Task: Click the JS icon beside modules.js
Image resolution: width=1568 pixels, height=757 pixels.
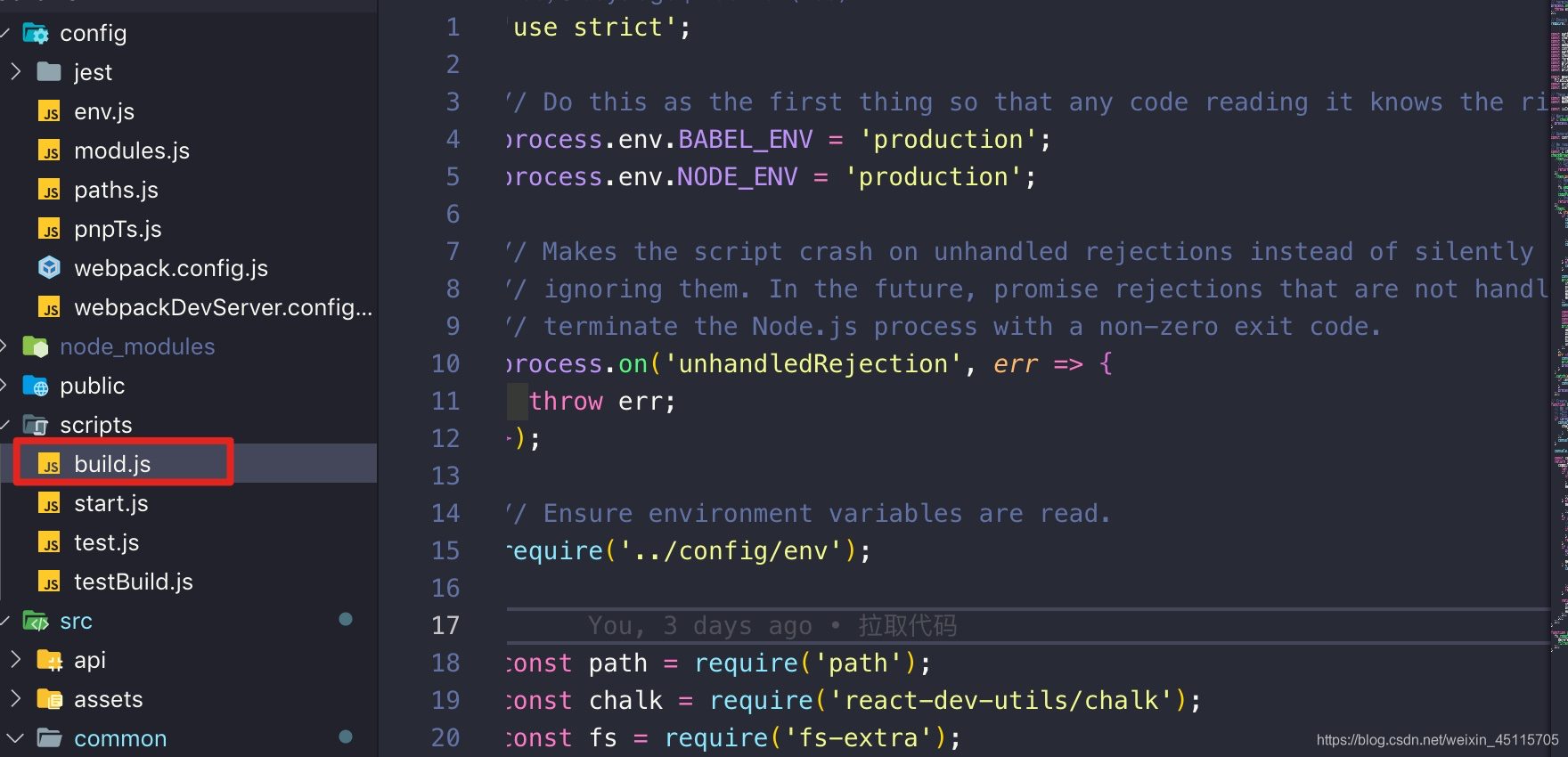Action: tap(49, 151)
